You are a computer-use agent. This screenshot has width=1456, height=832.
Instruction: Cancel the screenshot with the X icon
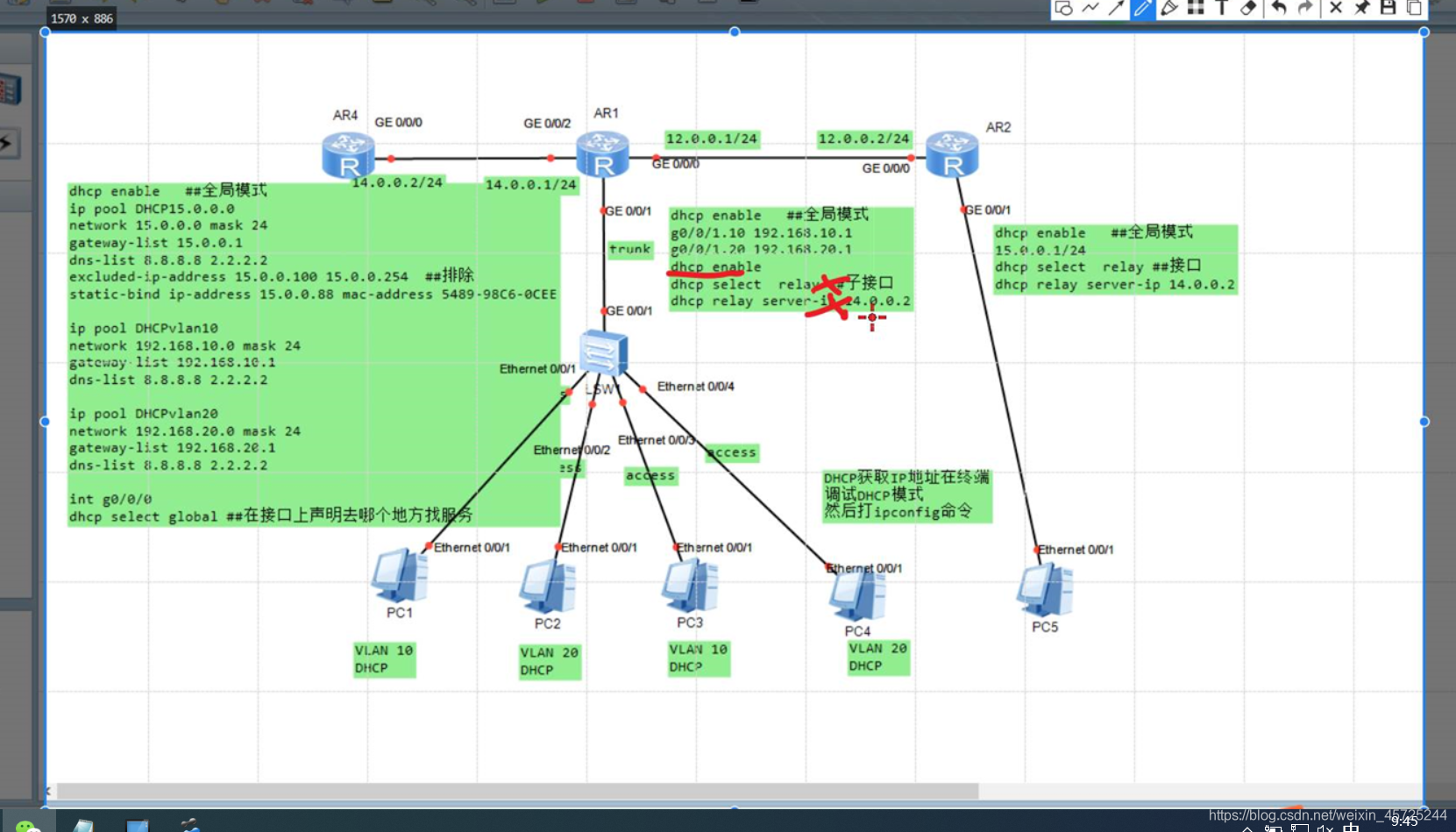[x=1336, y=8]
